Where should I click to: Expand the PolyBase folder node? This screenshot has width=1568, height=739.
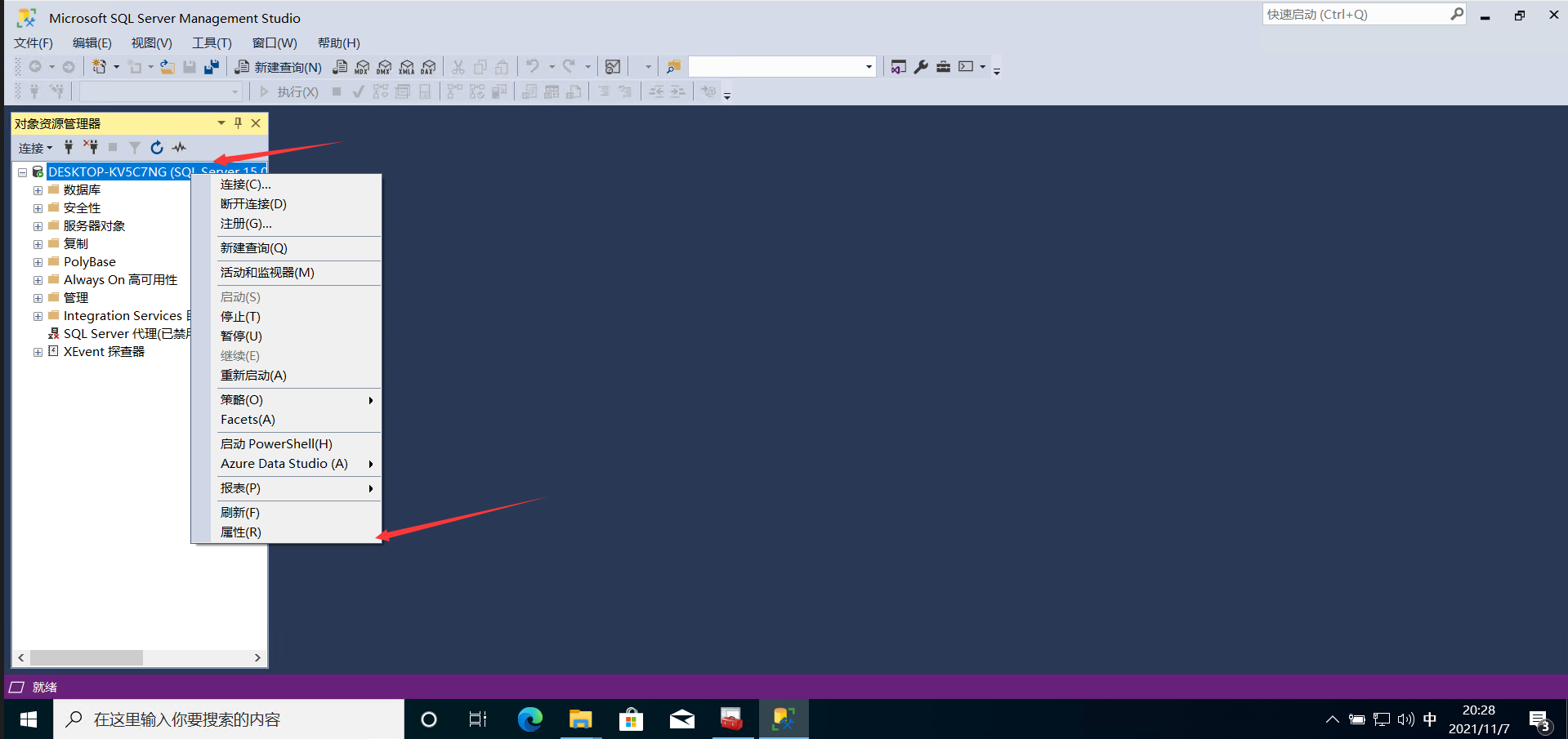coord(38,262)
